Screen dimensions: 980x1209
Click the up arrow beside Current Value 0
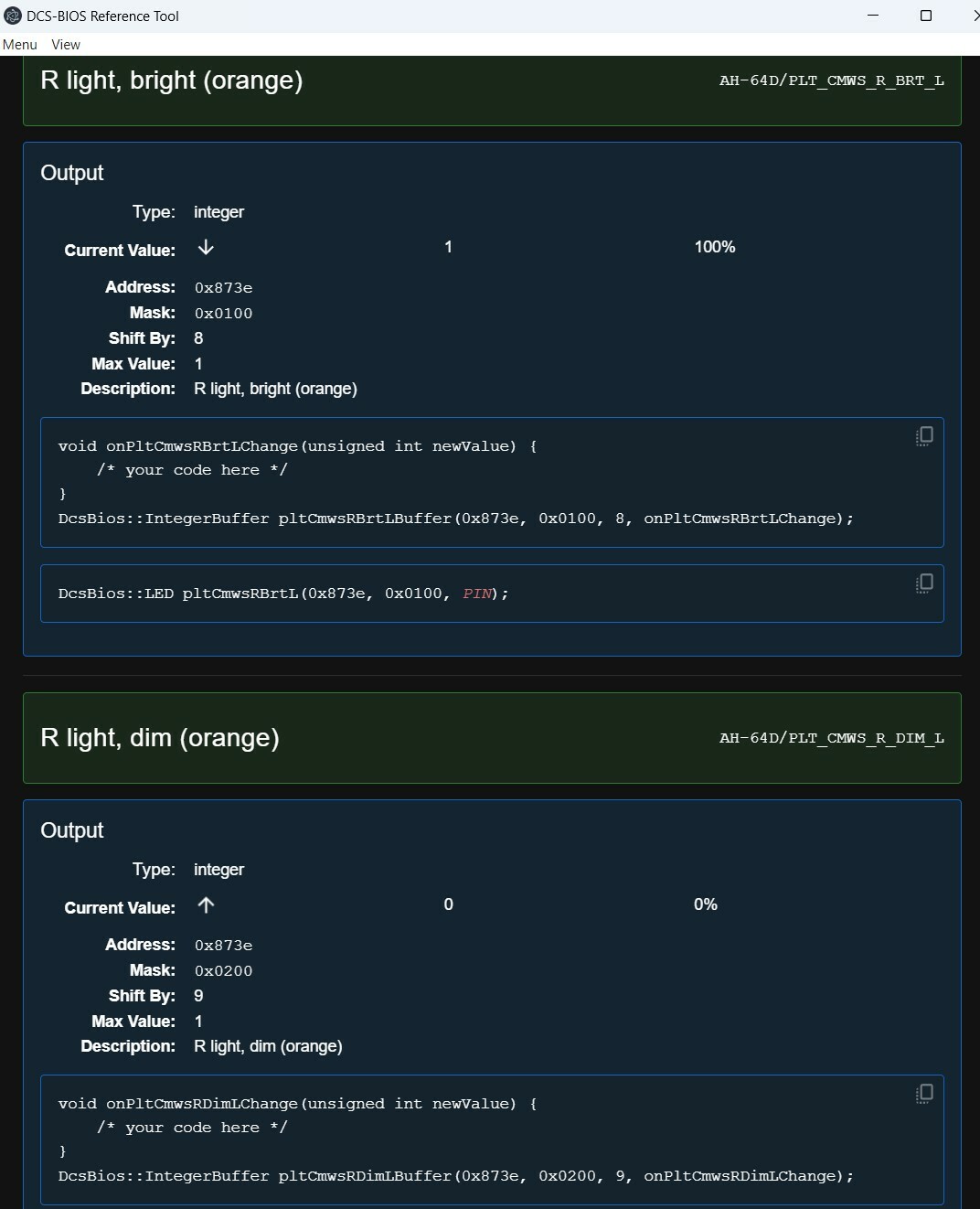click(206, 904)
